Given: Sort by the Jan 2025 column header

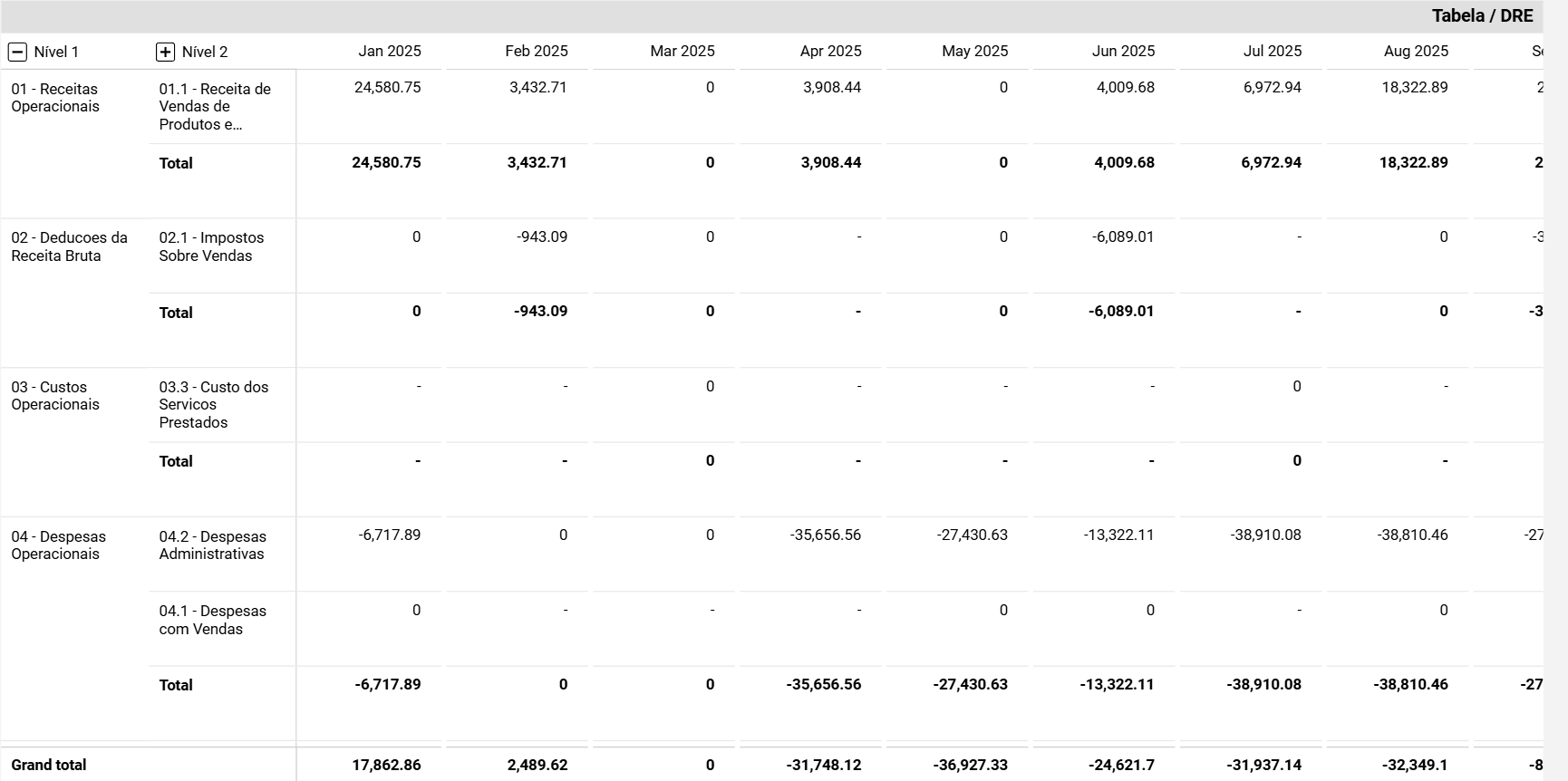Looking at the screenshot, I should pyautogui.click(x=390, y=52).
